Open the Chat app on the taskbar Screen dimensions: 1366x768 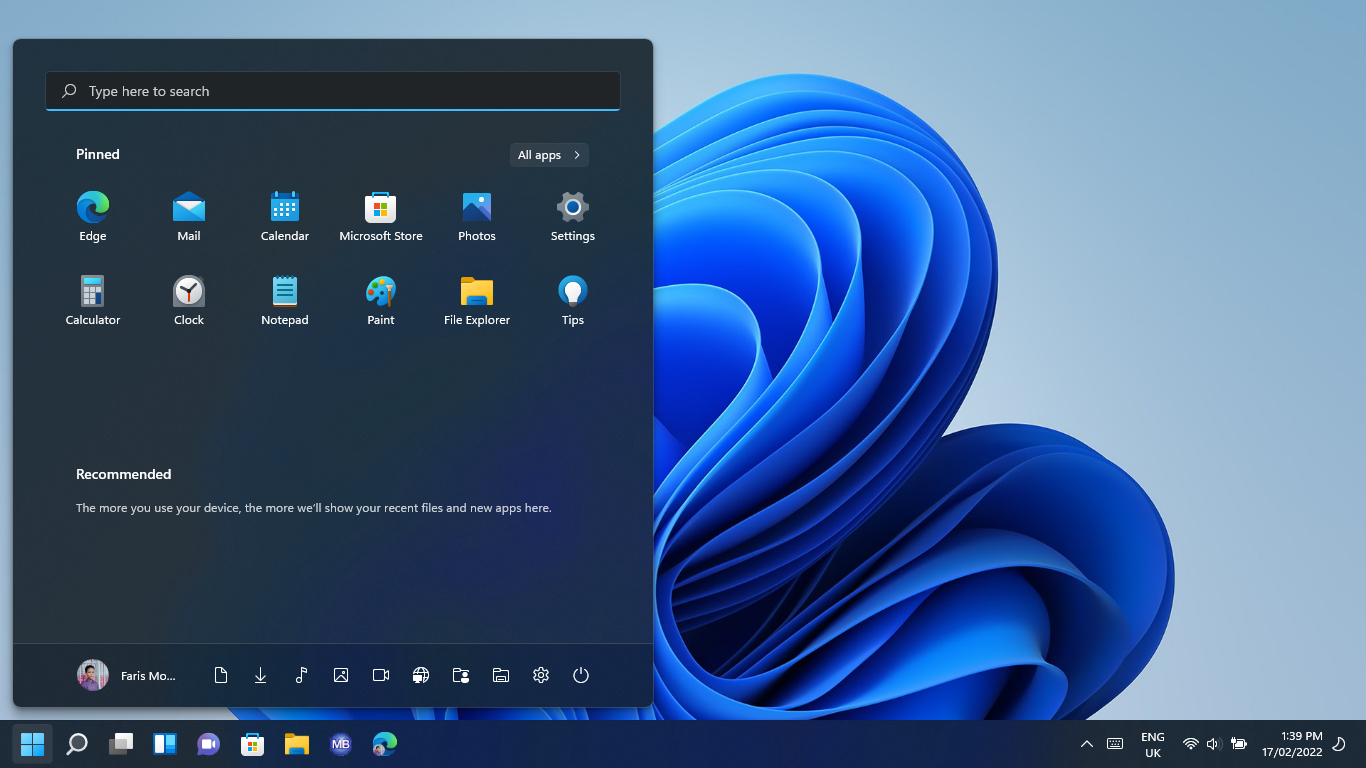coord(208,744)
